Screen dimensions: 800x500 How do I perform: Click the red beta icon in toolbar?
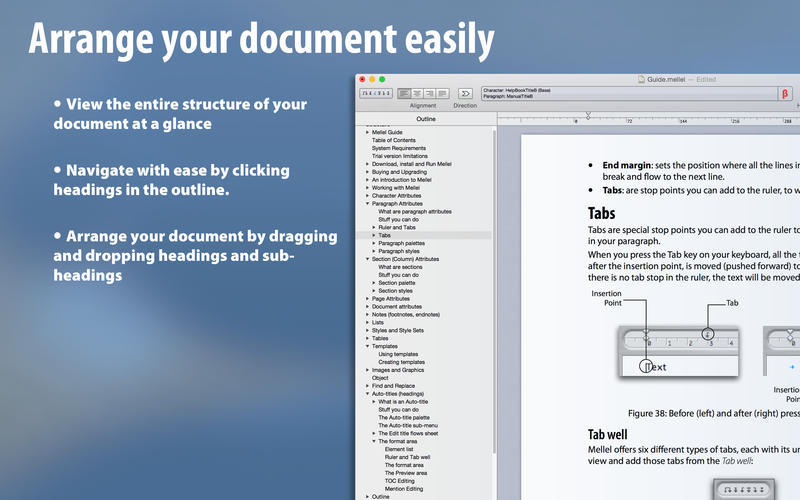tap(785, 93)
